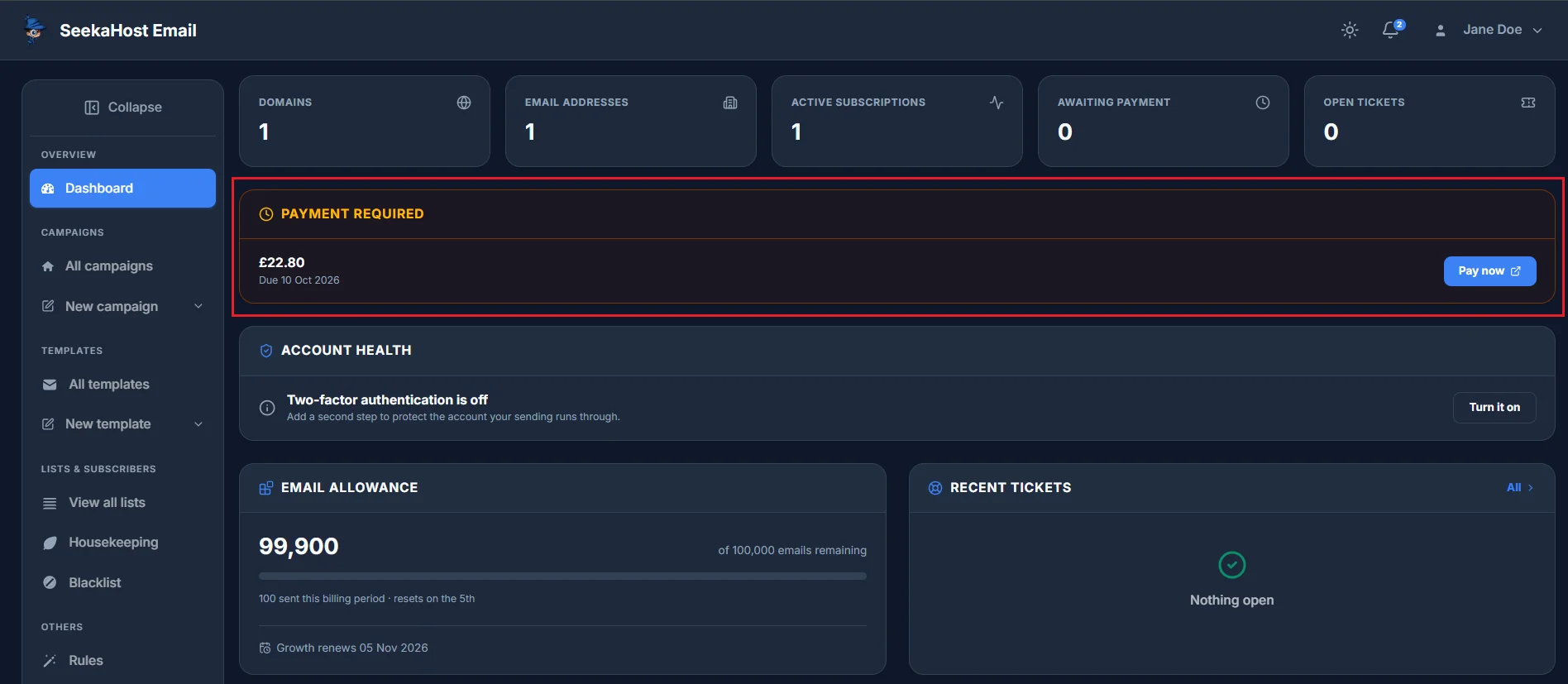This screenshot has width=1568, height=684.
Task: Click the info icon beside two-factor notice
Action: coord(267,408)
